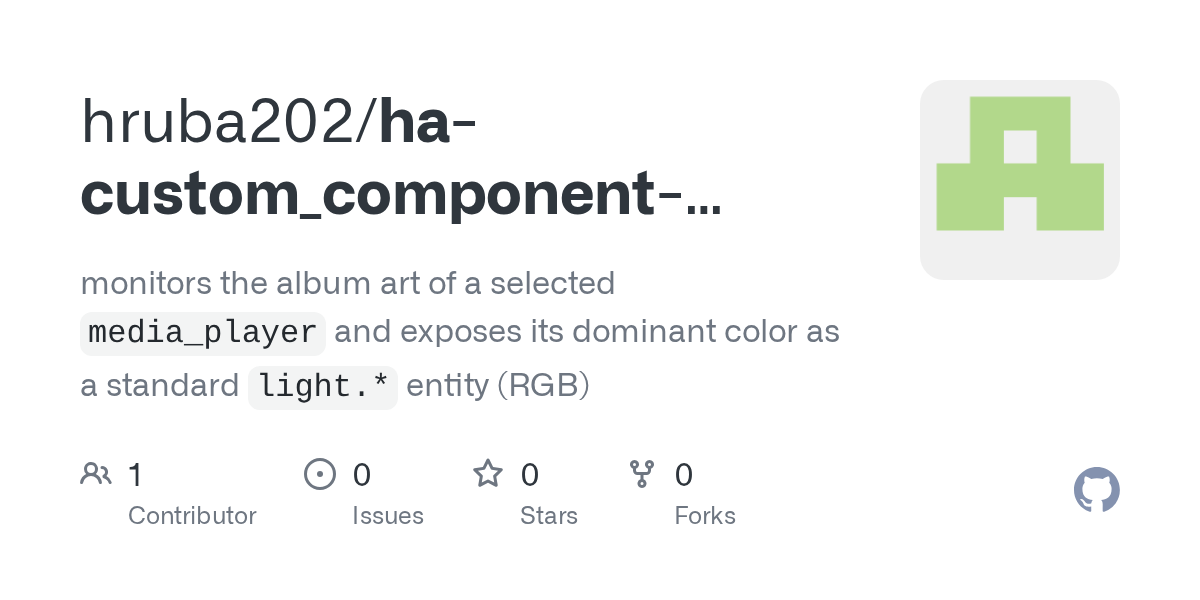Select the media_player code label
Image resolution: width=1200 pixels, height=600 pixels.
[x=203, y=333]
